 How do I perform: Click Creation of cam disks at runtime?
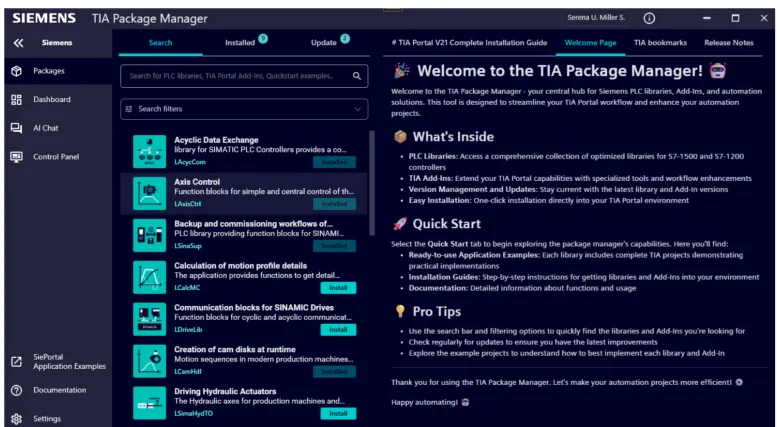tap(235, 350)
